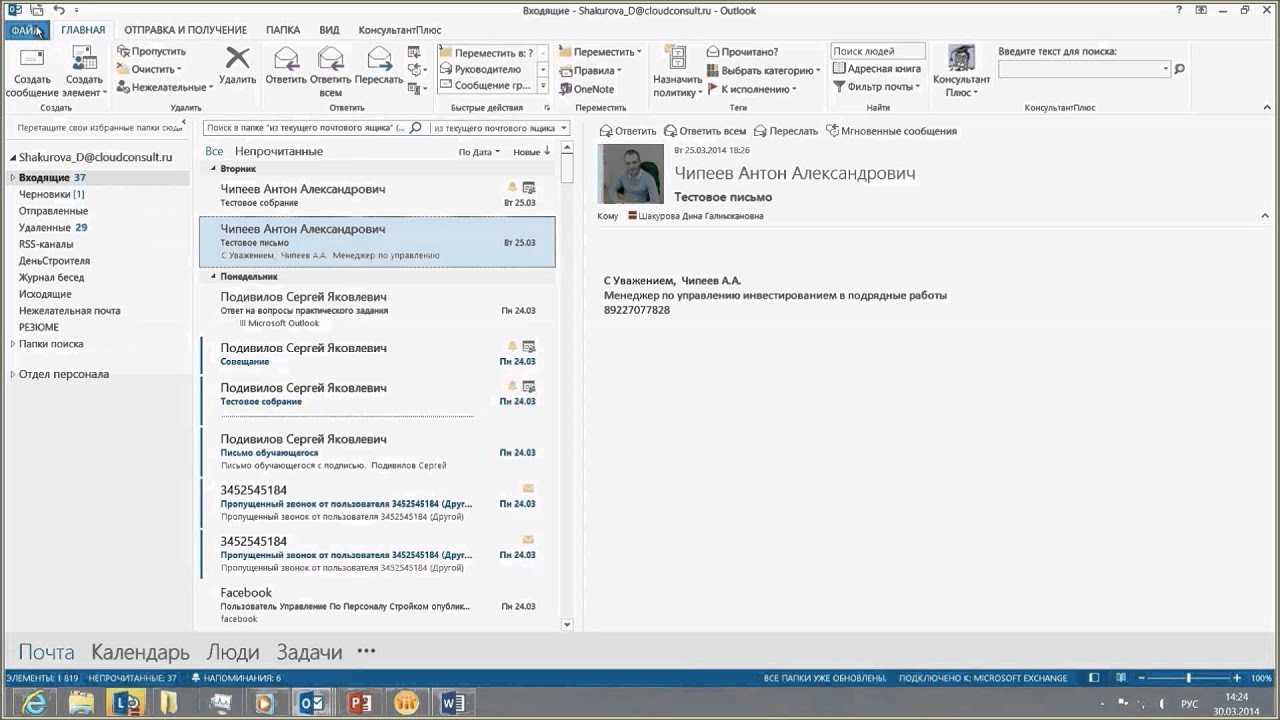Open the navigation options ellipsis
The image size is (1280, 720).
pos(366,651)
